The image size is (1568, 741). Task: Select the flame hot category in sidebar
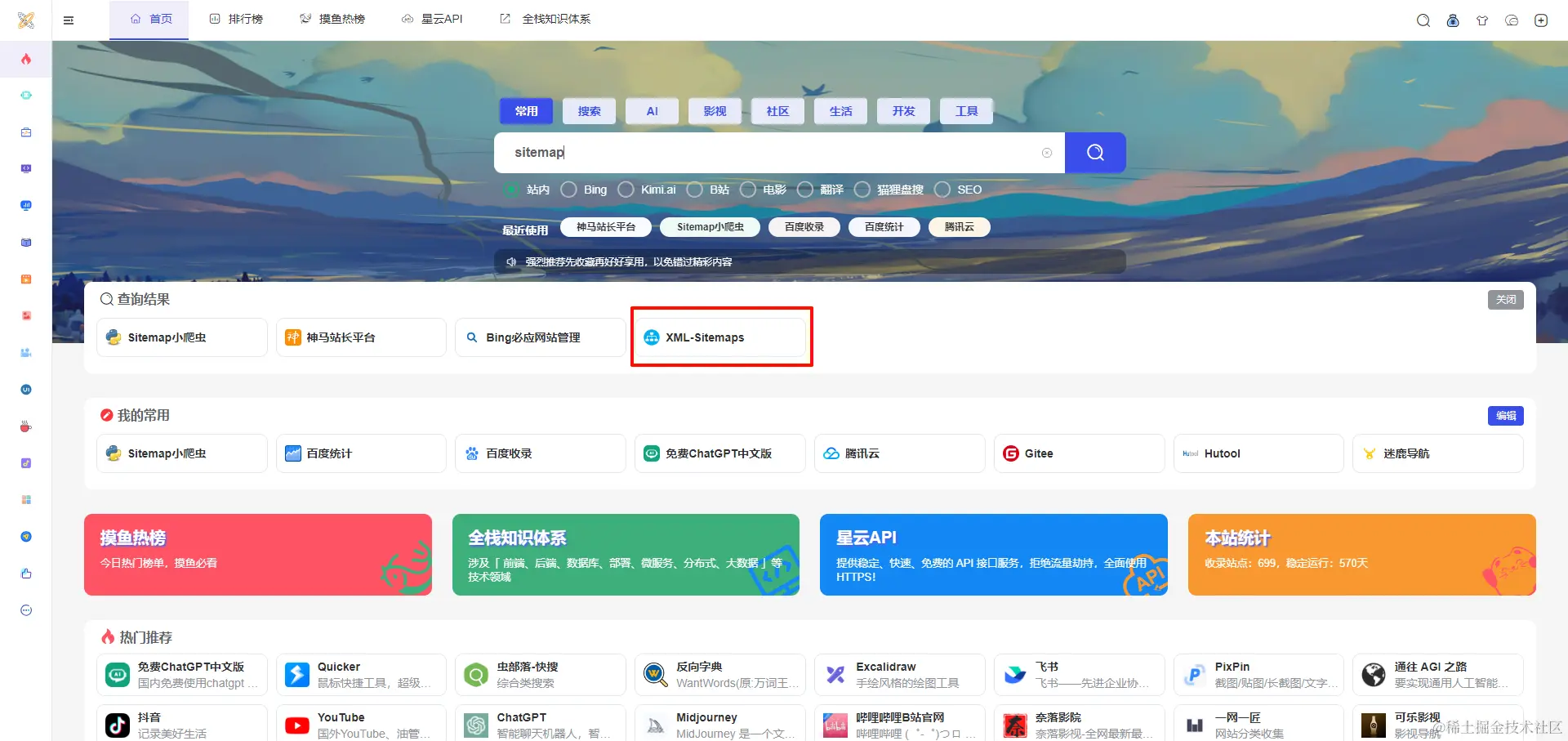pos(26,59)
